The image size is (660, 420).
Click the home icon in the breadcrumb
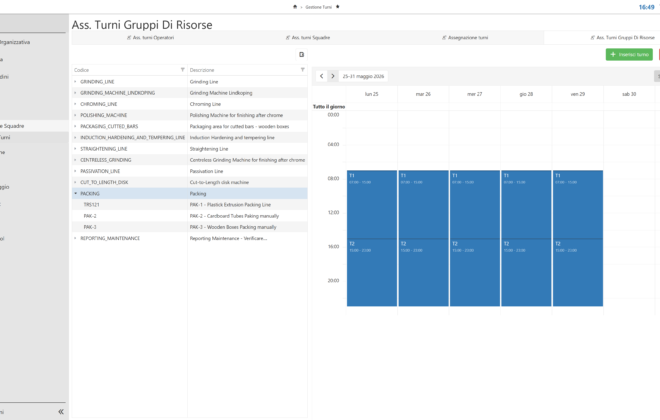point(295,7)
